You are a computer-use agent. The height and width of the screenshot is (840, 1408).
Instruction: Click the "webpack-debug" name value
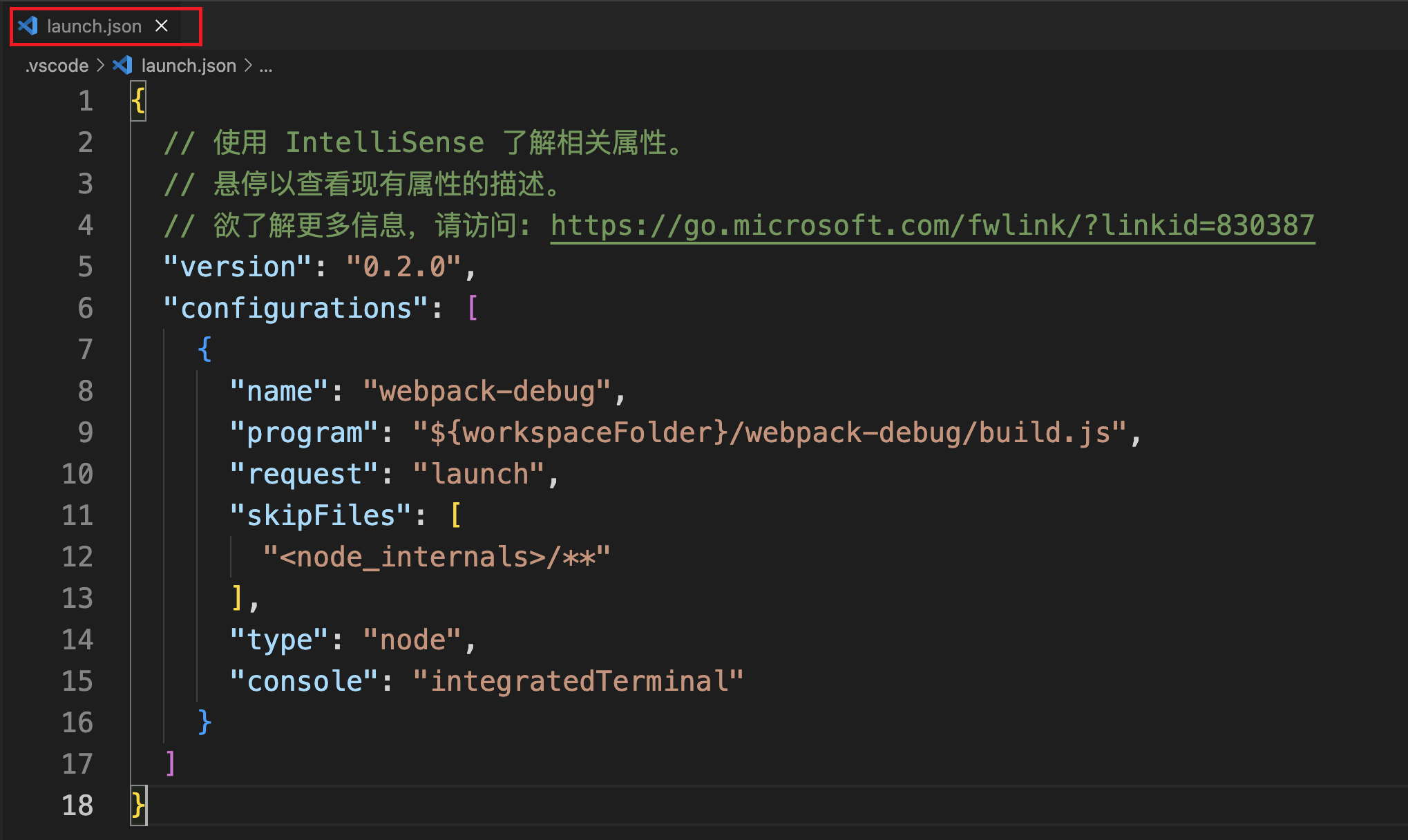pyautogui.click(x=486, y=391)
